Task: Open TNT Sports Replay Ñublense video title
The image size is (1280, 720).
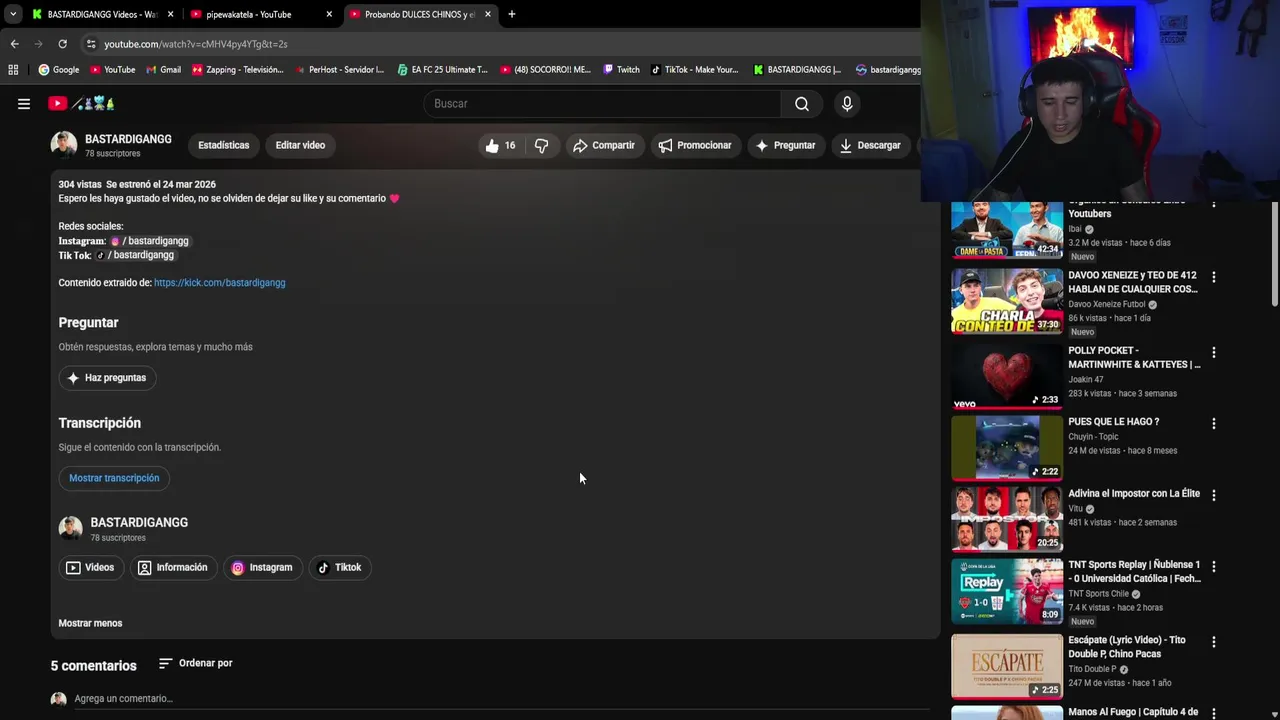Action: 1134,572
